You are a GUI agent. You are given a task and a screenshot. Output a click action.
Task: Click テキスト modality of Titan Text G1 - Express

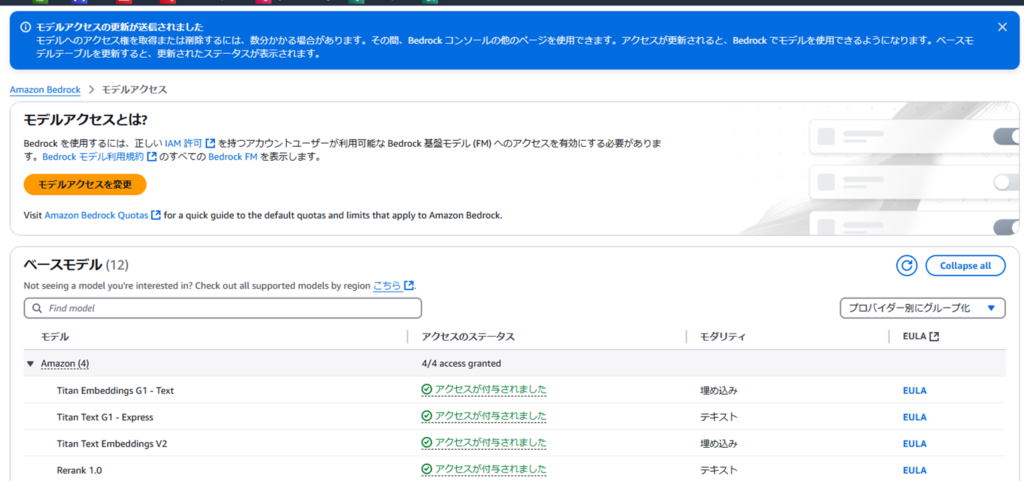[x=719, y=416]
